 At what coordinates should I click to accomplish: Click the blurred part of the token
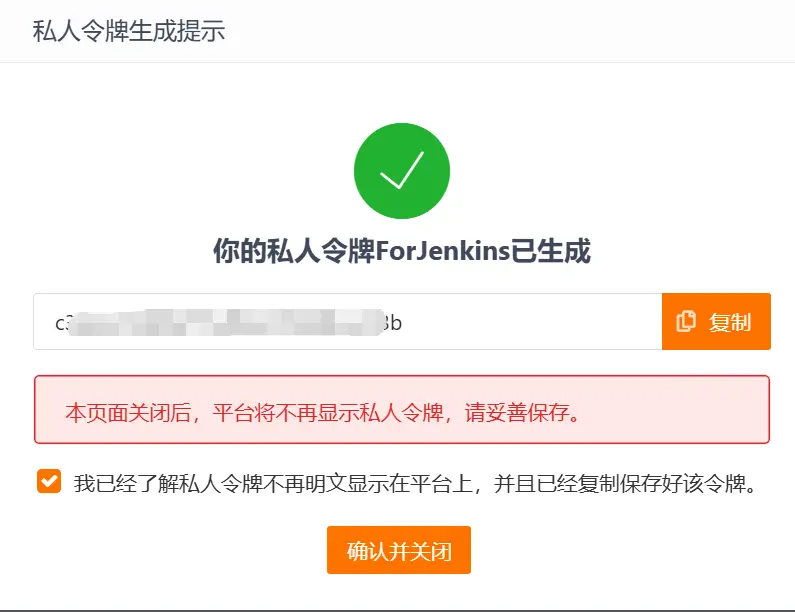click(226, 322)
